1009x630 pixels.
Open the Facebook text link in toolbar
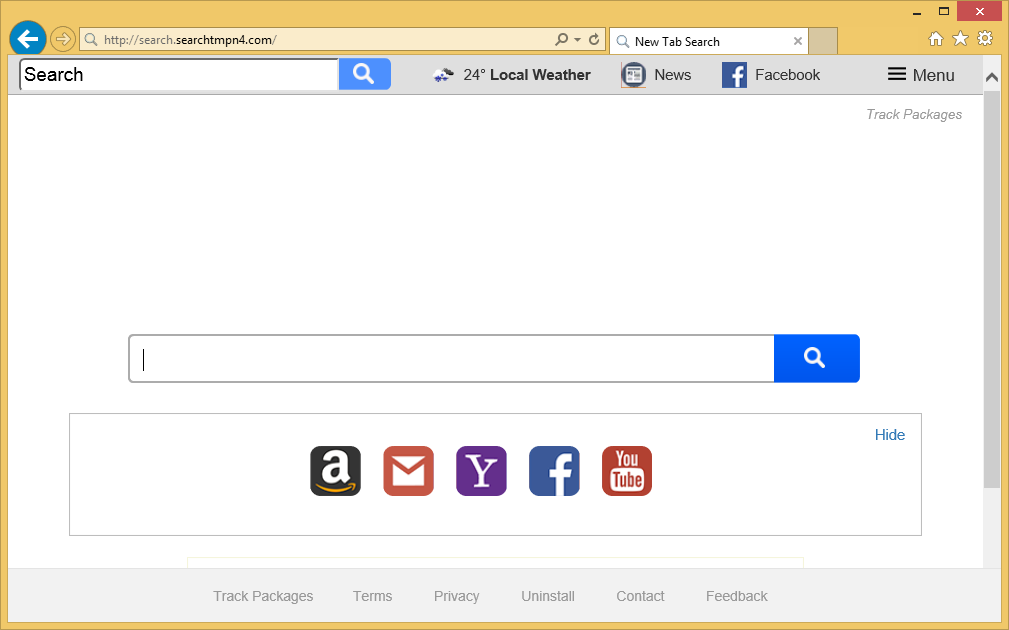click(x=788, y=75)
